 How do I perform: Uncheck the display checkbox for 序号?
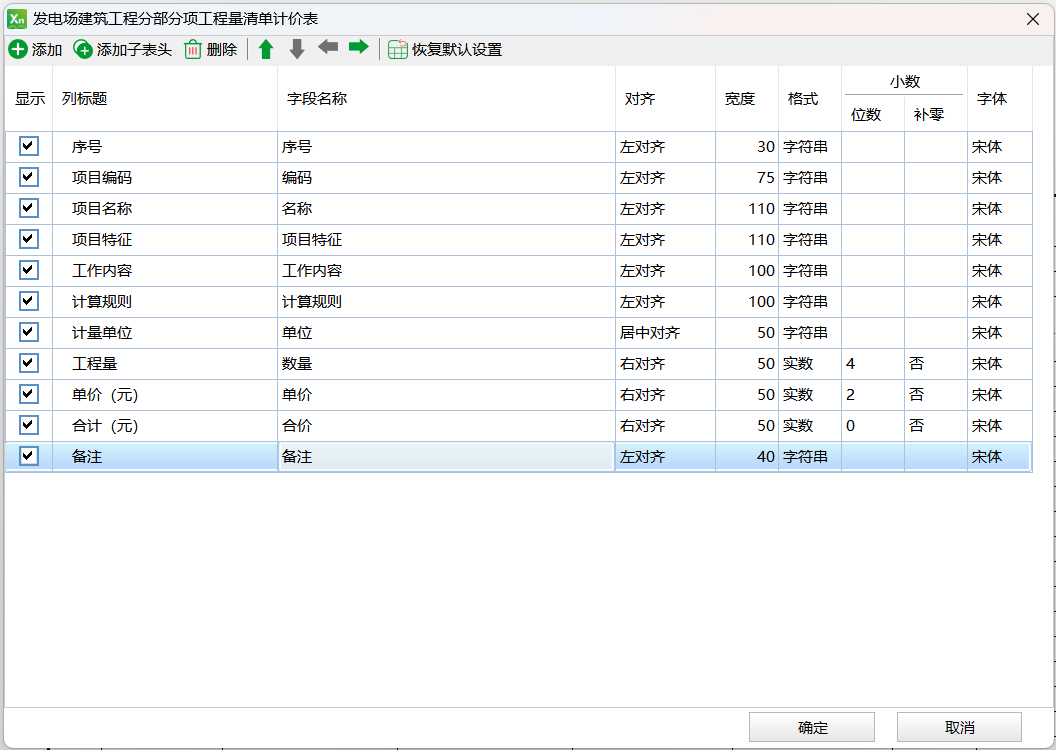(29, 146)
